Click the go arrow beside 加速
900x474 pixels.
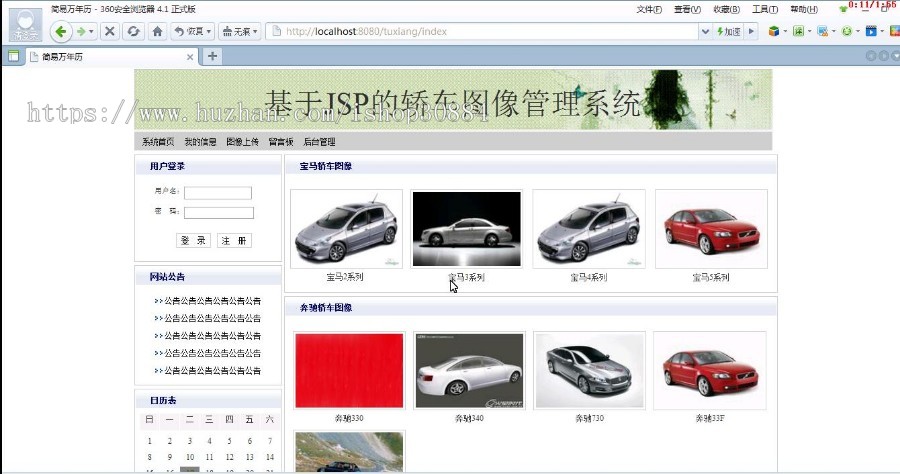click(751, 32)
